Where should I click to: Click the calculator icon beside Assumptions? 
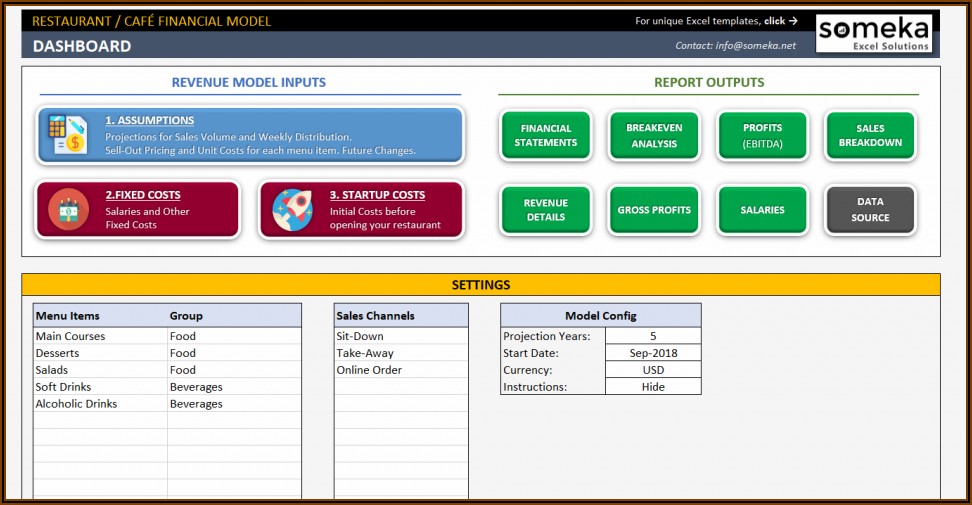tap(68, 135)
